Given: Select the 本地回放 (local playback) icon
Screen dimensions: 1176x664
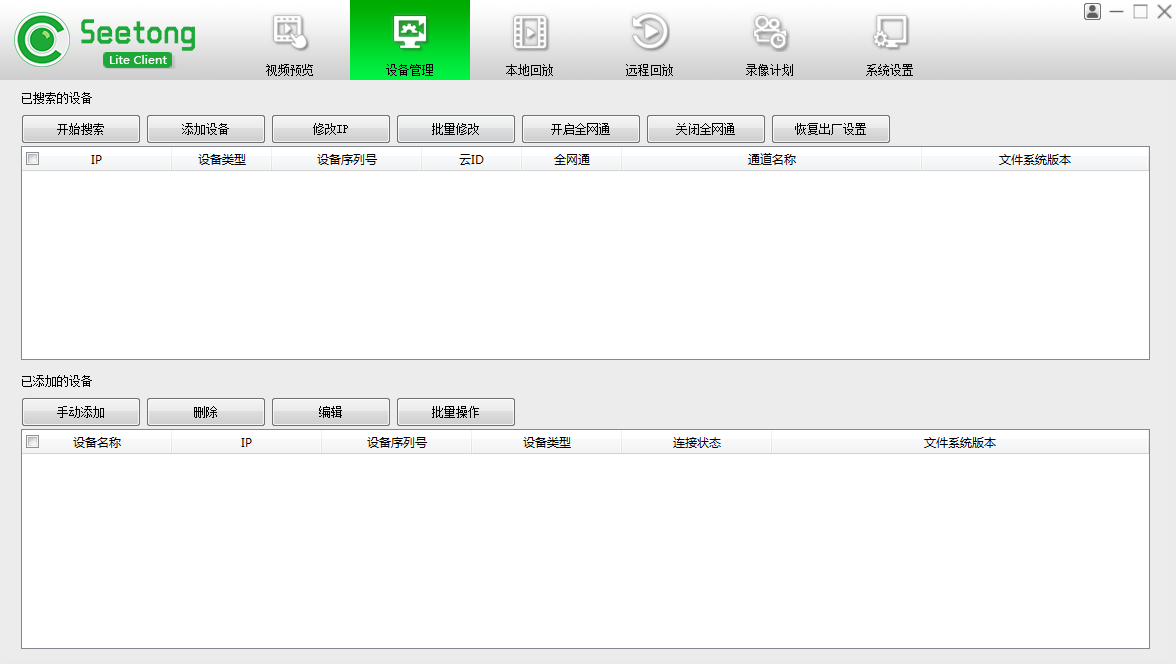Looking at the screenshot, I should [529, 40].
